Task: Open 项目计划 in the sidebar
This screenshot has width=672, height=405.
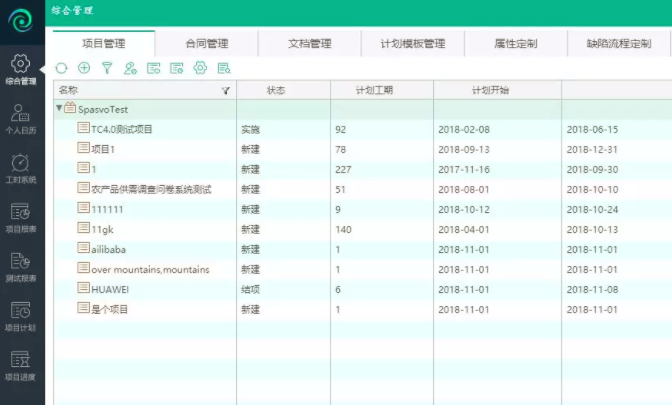Action: coord(22,315)
